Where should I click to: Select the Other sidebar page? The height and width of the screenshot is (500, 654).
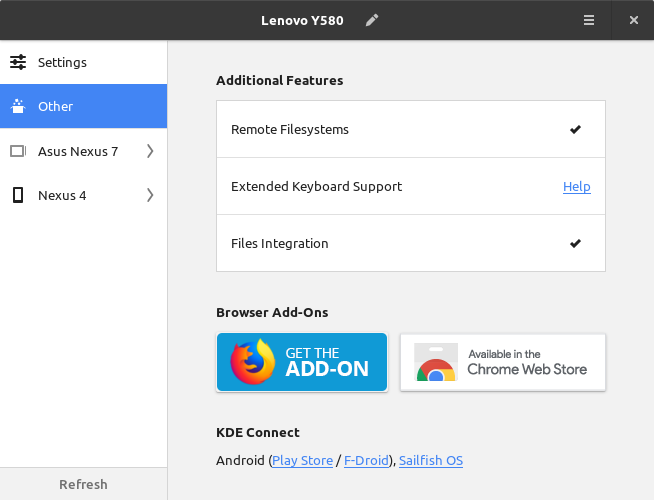click(x=83, y=106)
